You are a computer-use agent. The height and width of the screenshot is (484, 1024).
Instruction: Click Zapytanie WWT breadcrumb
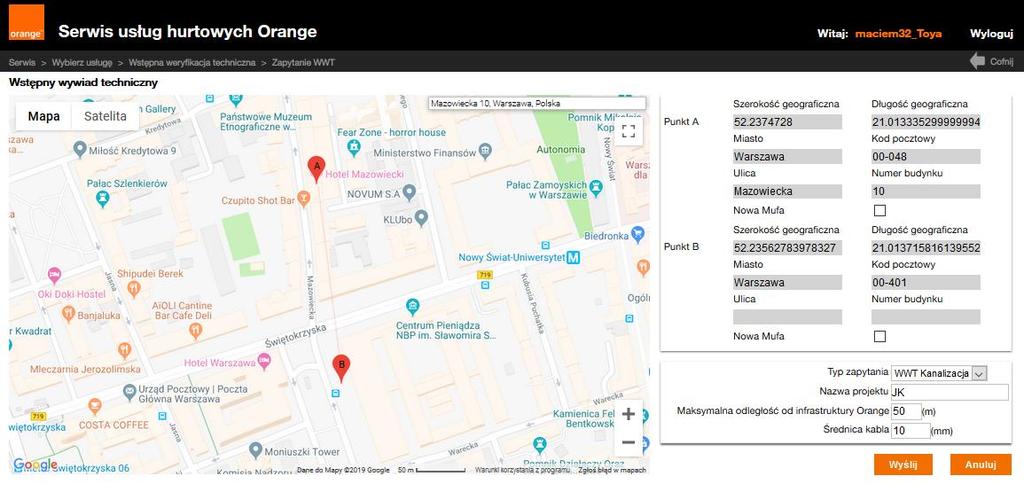click(x=303, y=63)
